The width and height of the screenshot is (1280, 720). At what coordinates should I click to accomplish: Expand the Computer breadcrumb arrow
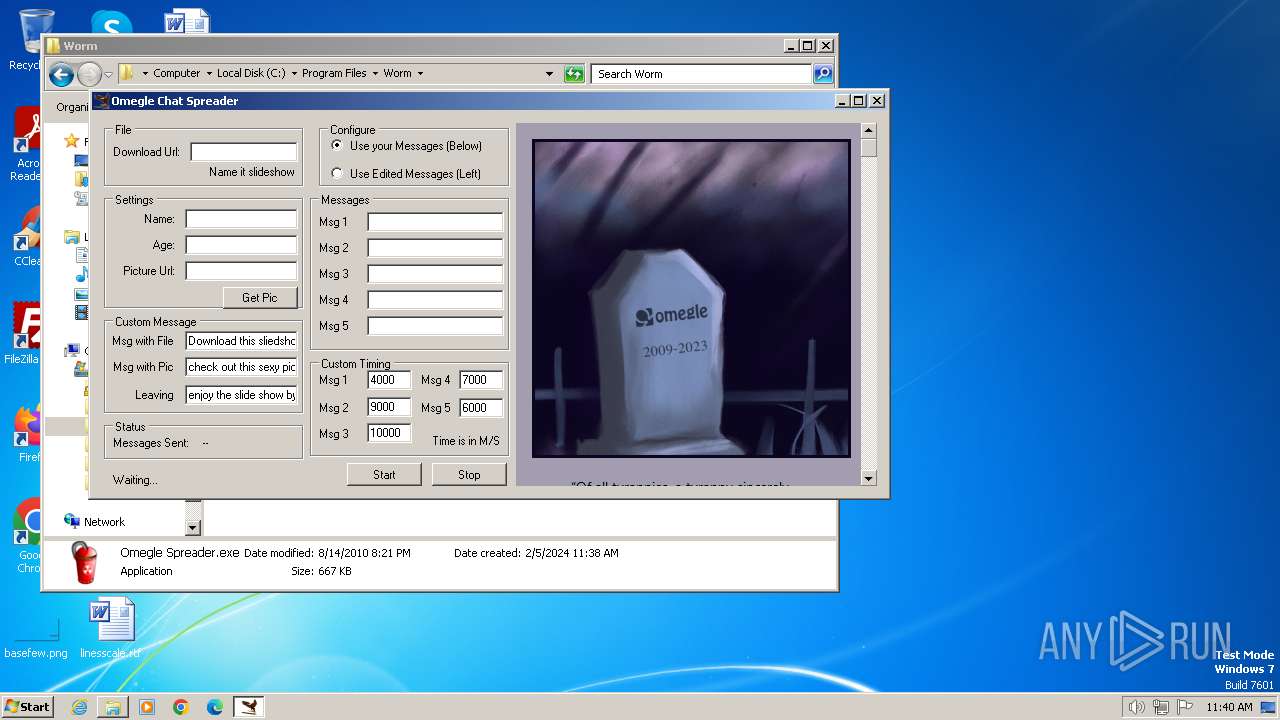(209, 74)
